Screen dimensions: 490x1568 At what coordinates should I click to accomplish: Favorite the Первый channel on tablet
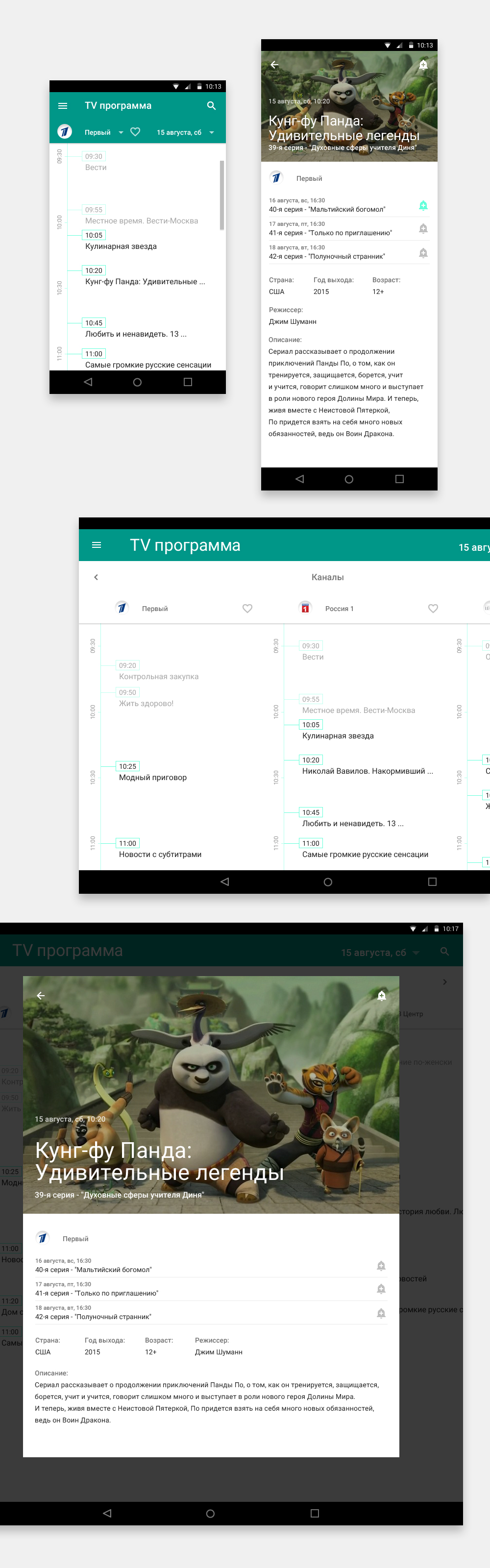tap(248, 609)
